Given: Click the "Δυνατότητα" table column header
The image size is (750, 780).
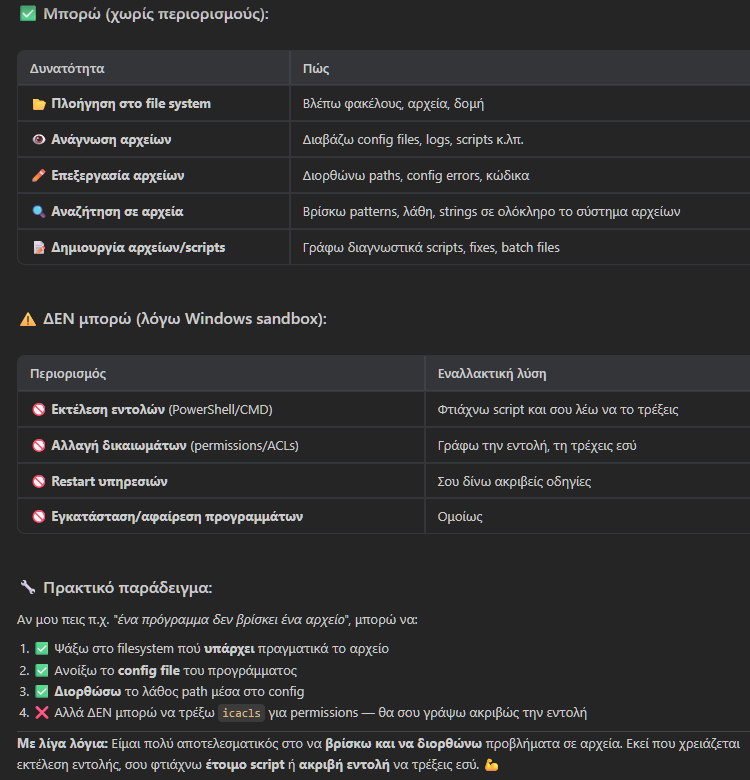Looking at the screenshot, I should click(x=67, y=69).
